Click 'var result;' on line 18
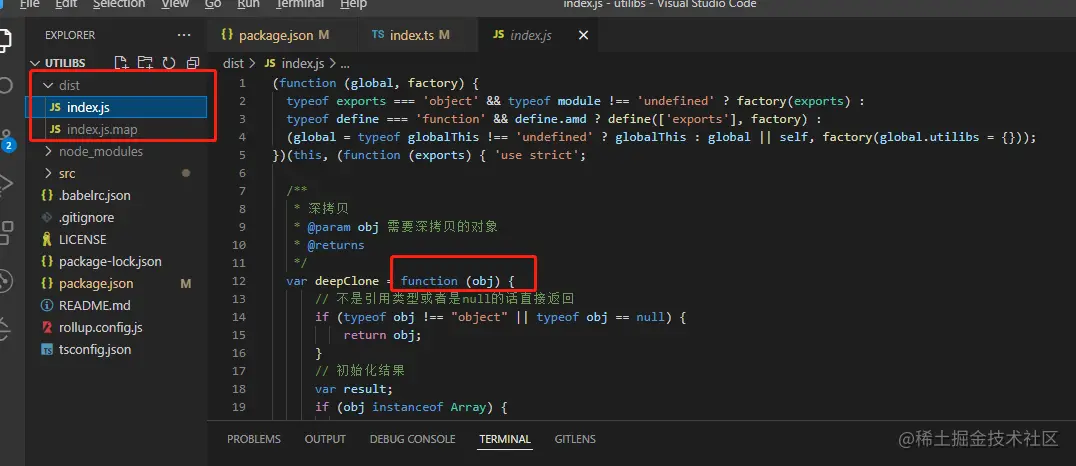This screenshot has width=1076, height=466. click(354, 388)
